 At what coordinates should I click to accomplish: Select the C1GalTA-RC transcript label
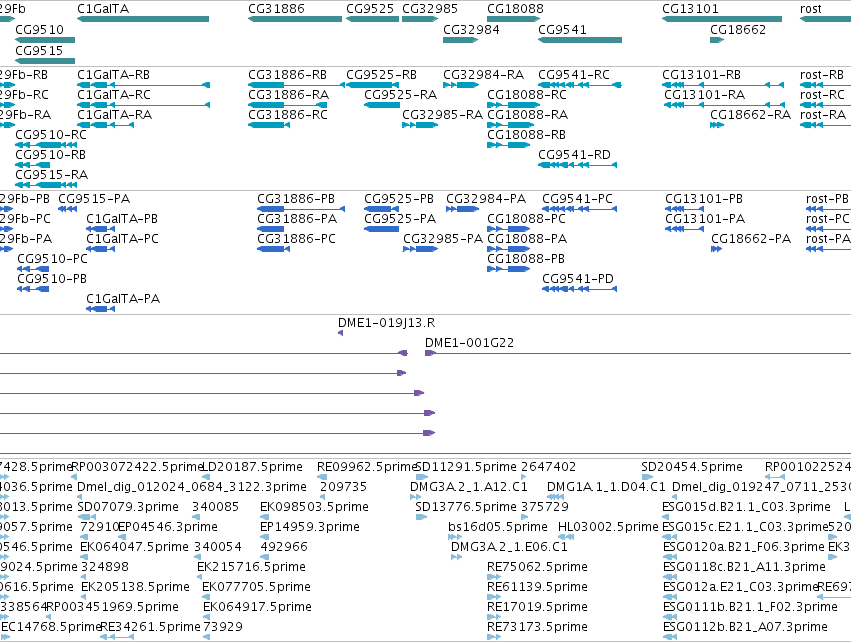click(x=114, y=94)
